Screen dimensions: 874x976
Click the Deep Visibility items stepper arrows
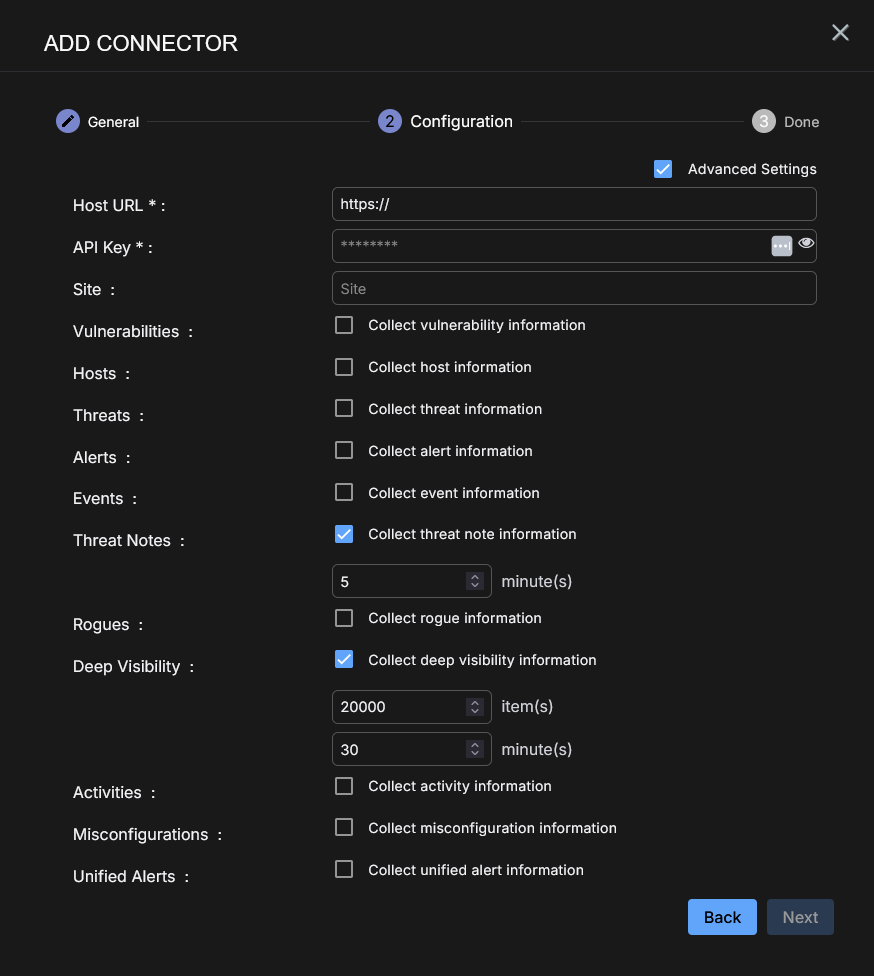click(474, 707)
